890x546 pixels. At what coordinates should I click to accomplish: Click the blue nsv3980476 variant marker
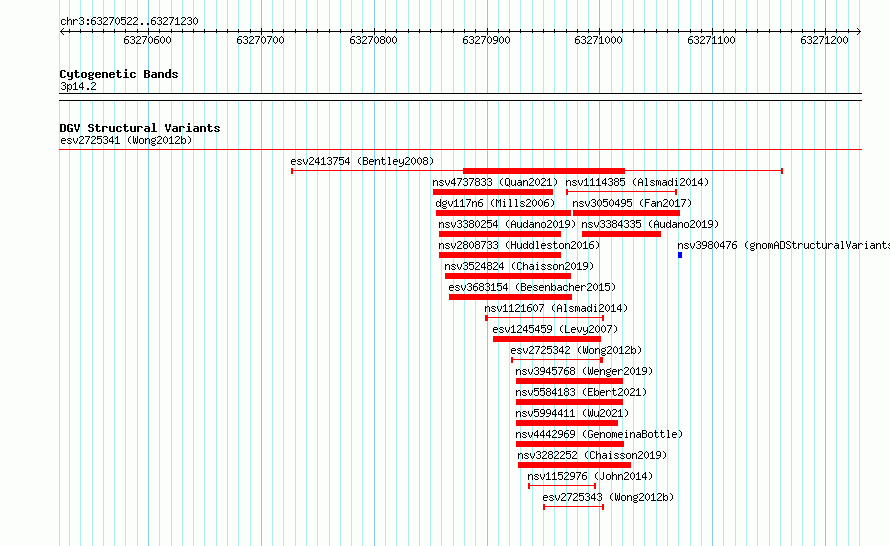680,255
